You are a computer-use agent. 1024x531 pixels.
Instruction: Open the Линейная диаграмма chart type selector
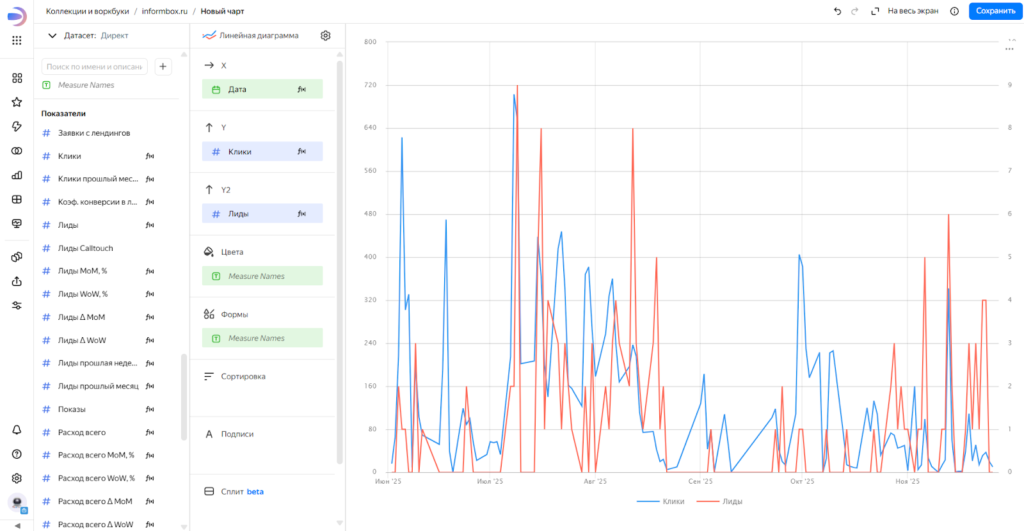258,36
